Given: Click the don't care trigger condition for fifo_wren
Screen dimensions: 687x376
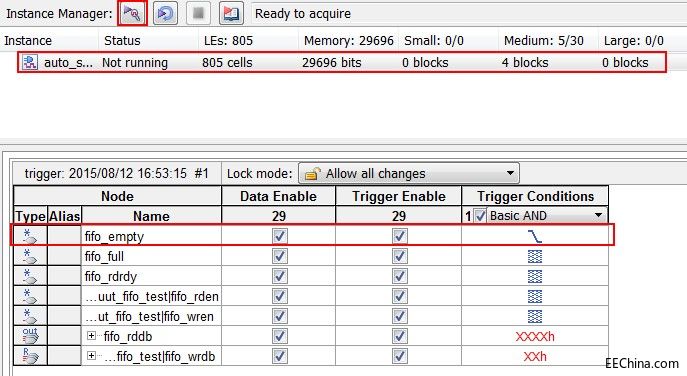Looking at the screenshot, I should (535, 316).
